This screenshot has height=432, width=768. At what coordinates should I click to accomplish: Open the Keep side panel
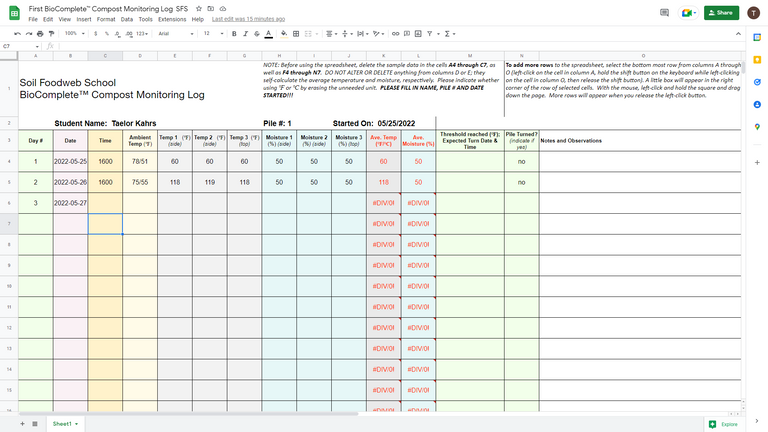[x=757, y=60]
